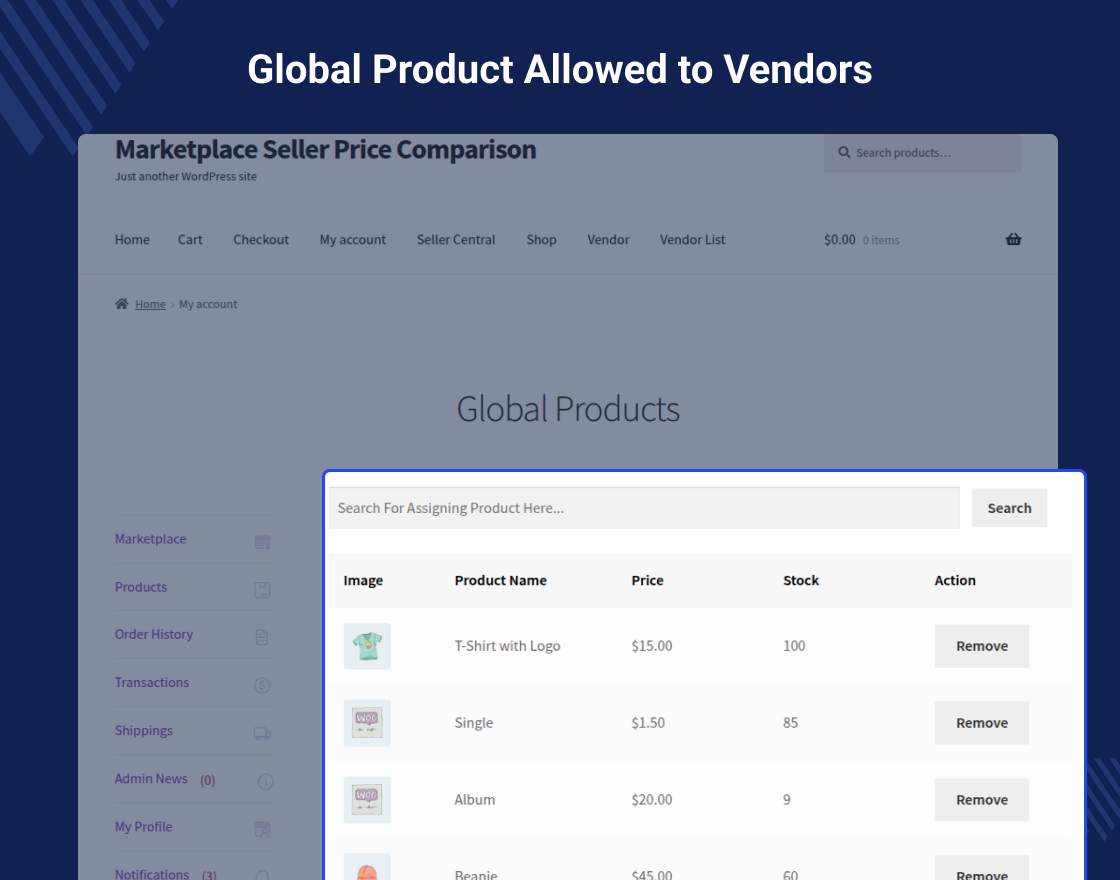
Task: Click the My Profile icon in sidebar
Action: 262,829
